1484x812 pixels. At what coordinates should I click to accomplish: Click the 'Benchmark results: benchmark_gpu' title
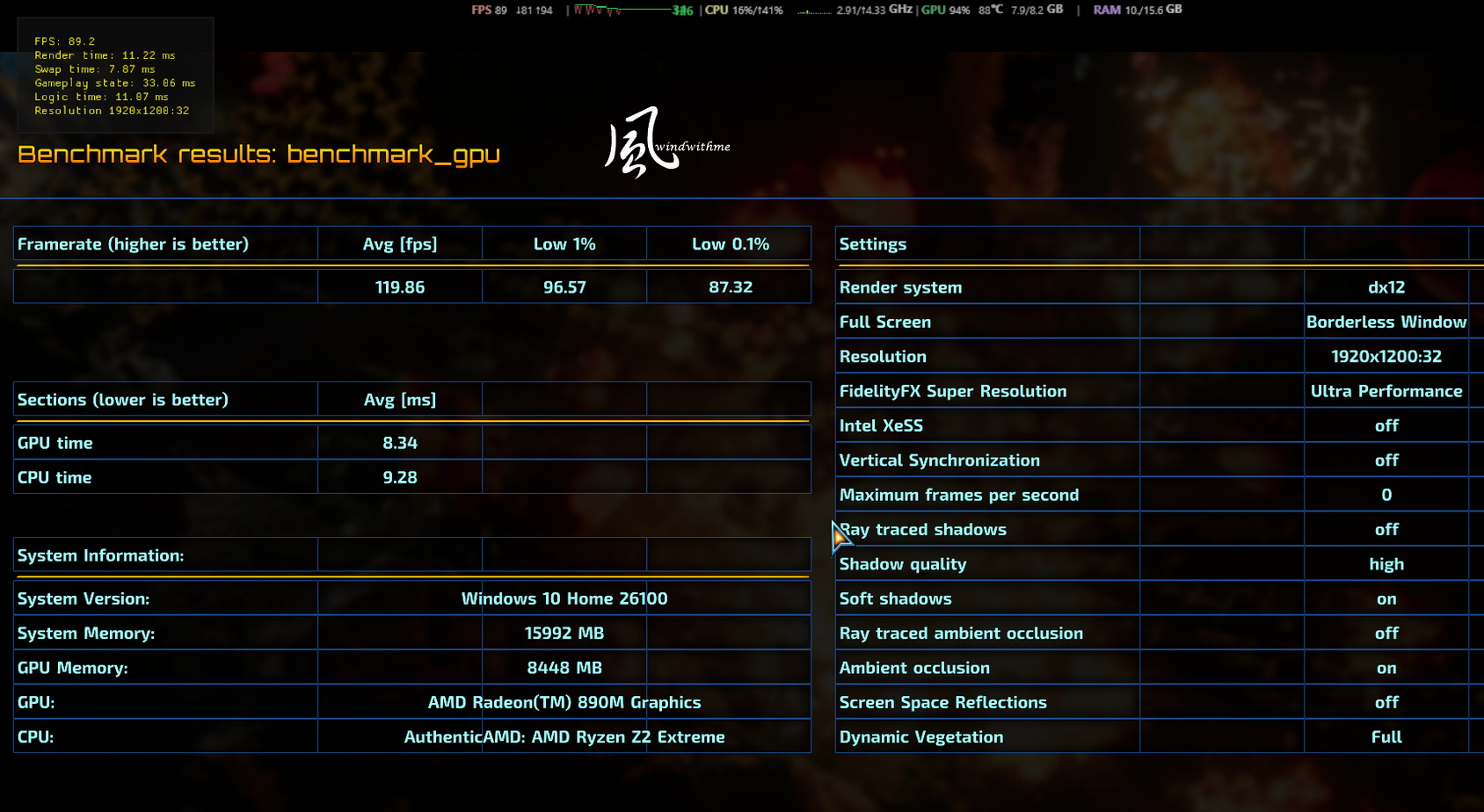coord(258,154)
